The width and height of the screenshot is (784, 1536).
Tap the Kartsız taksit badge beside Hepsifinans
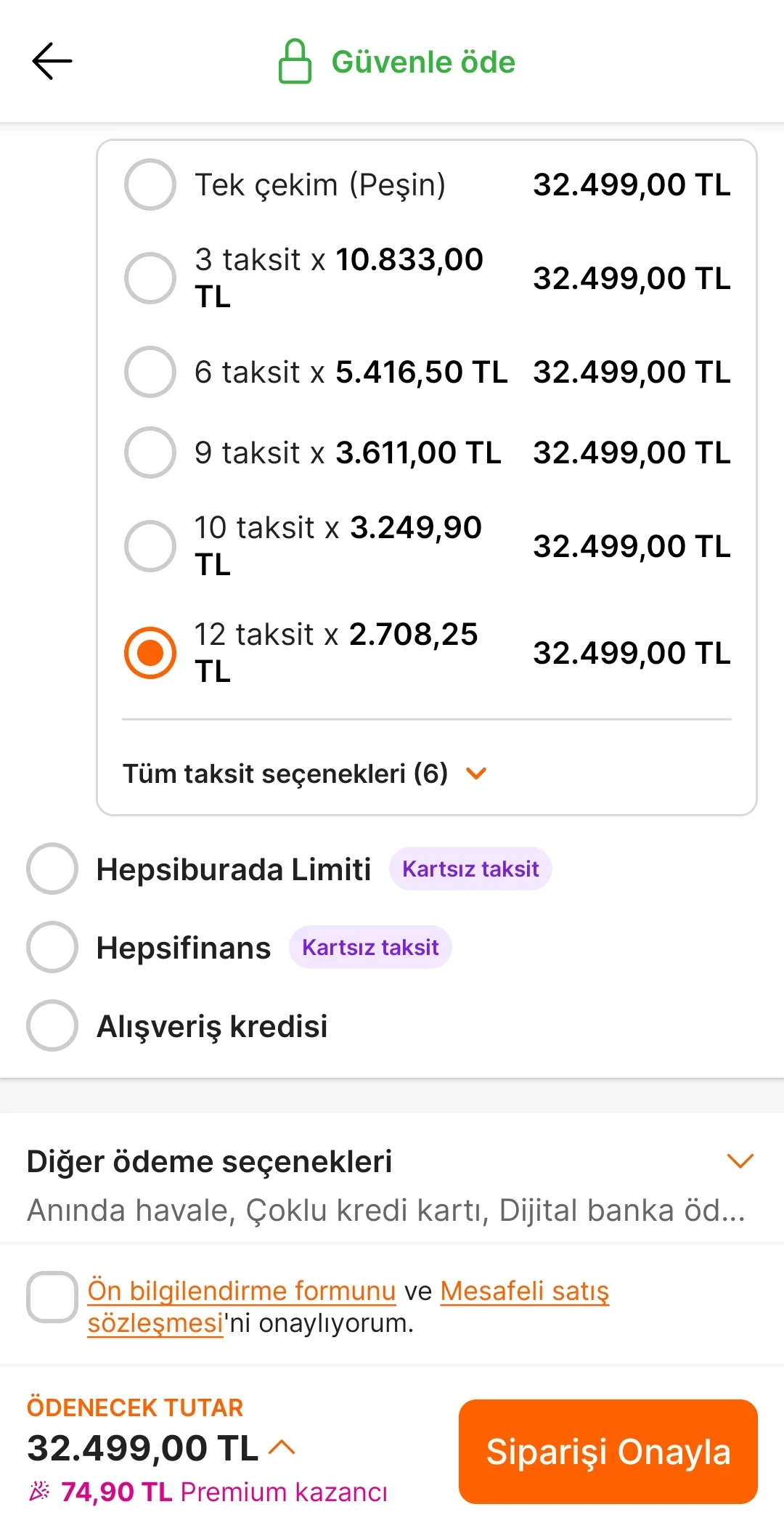370,947
